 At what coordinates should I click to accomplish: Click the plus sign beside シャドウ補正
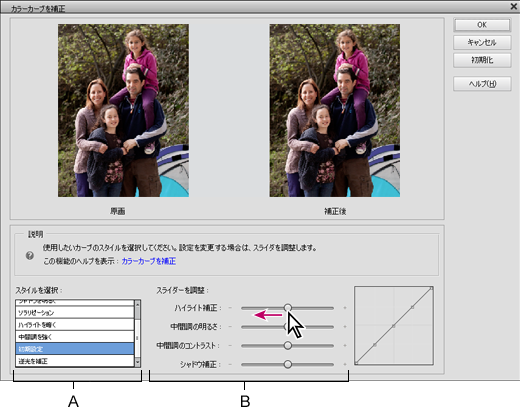345,364
